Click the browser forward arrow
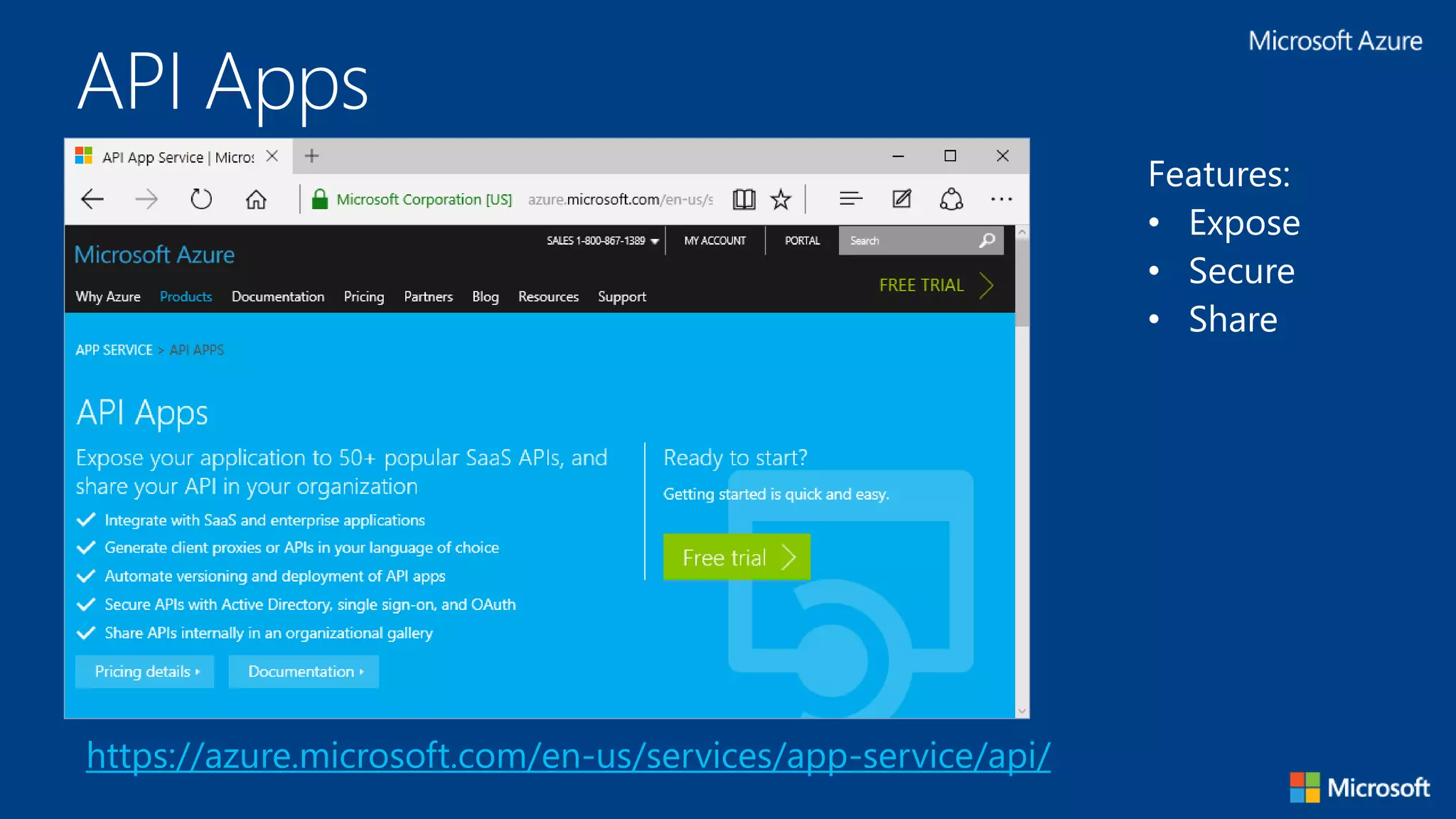 click(146, 199)
